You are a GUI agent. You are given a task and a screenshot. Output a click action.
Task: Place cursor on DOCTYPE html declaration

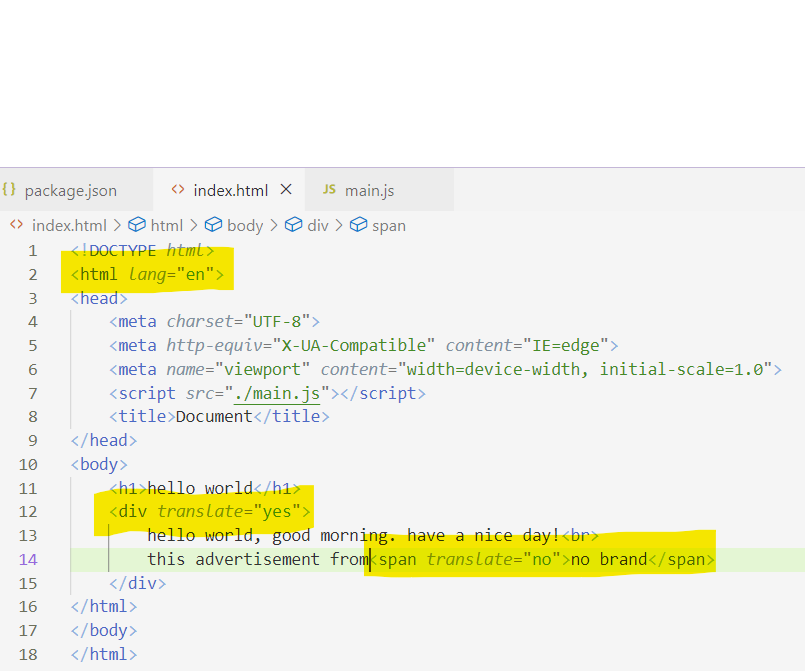(x=142, y=251)
